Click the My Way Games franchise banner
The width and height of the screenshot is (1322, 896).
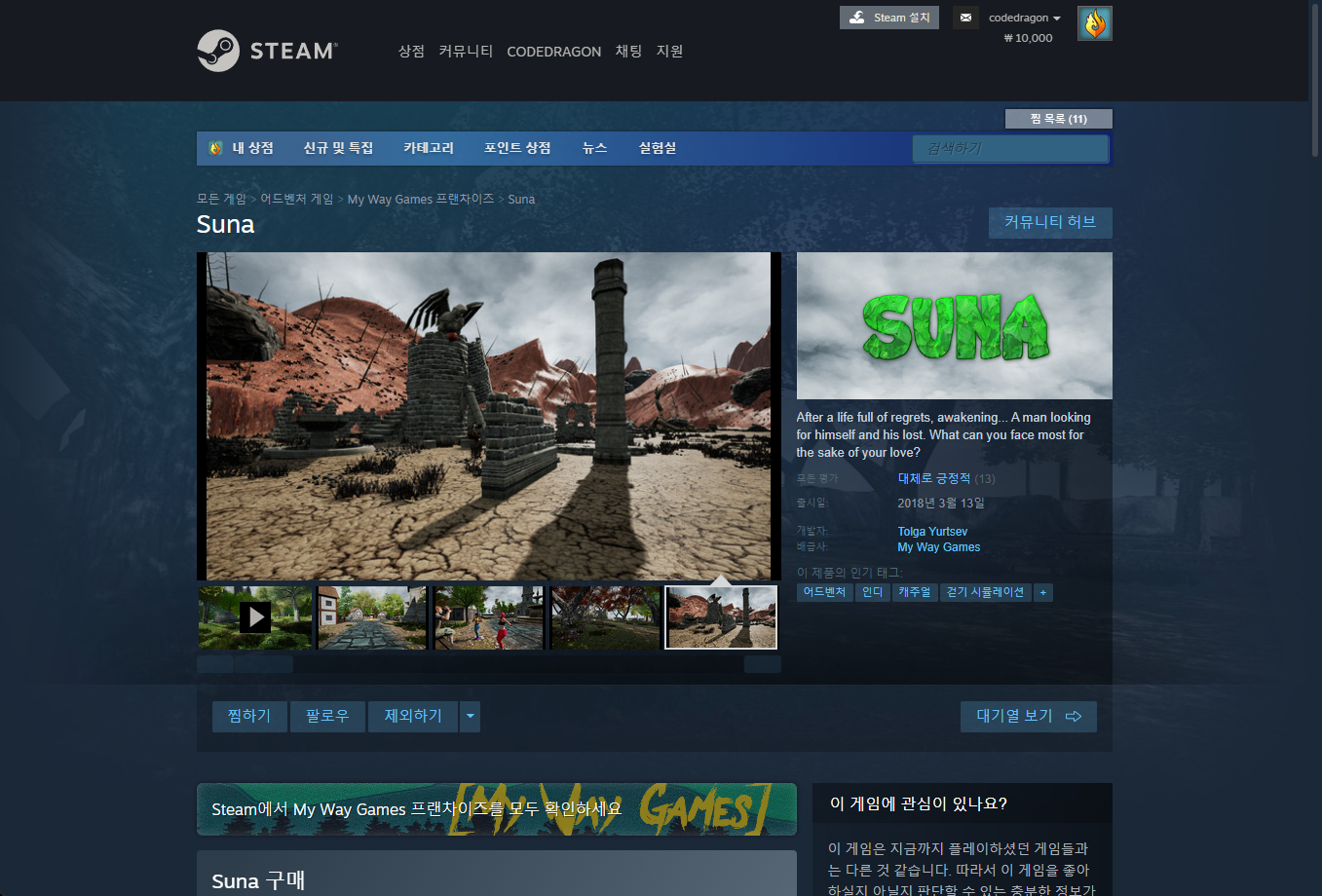pos(497,809)
